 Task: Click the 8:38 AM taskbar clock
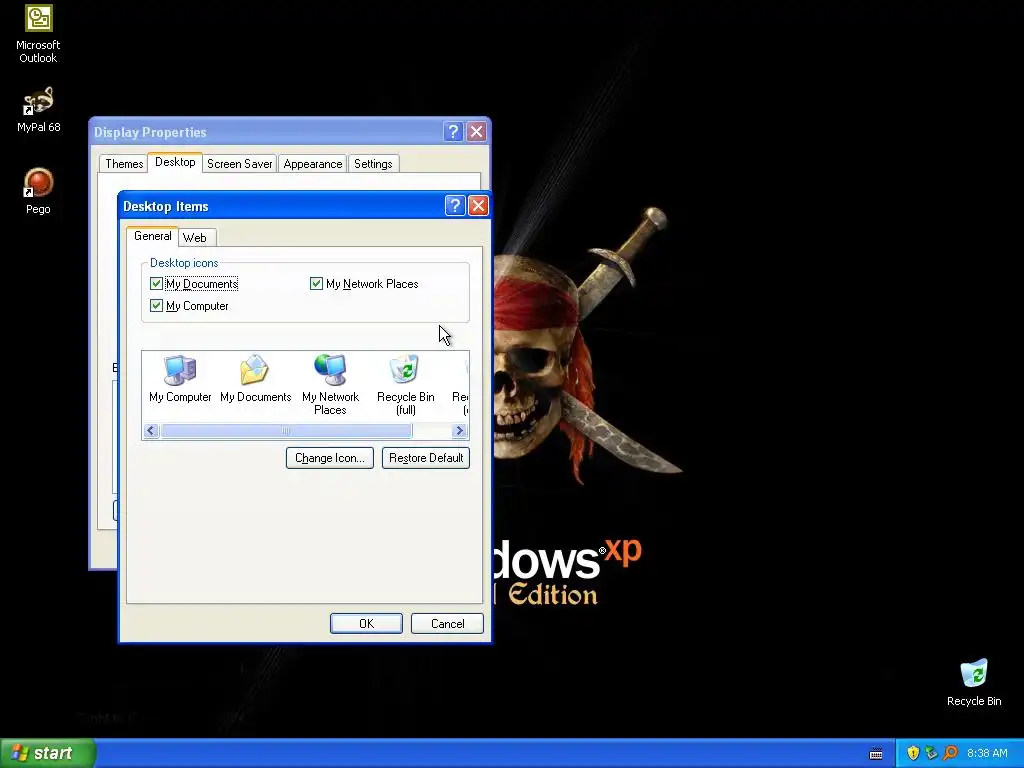(987, 753)
